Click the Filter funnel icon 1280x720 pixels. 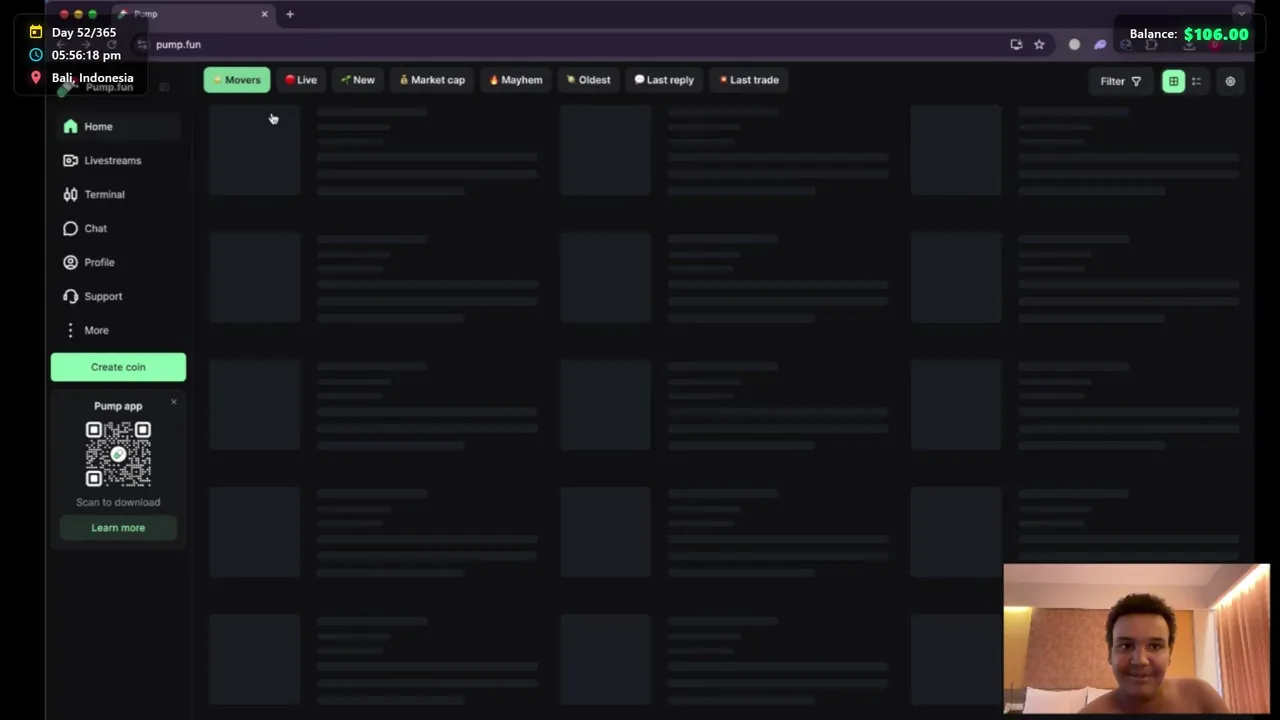(1136, 81)
